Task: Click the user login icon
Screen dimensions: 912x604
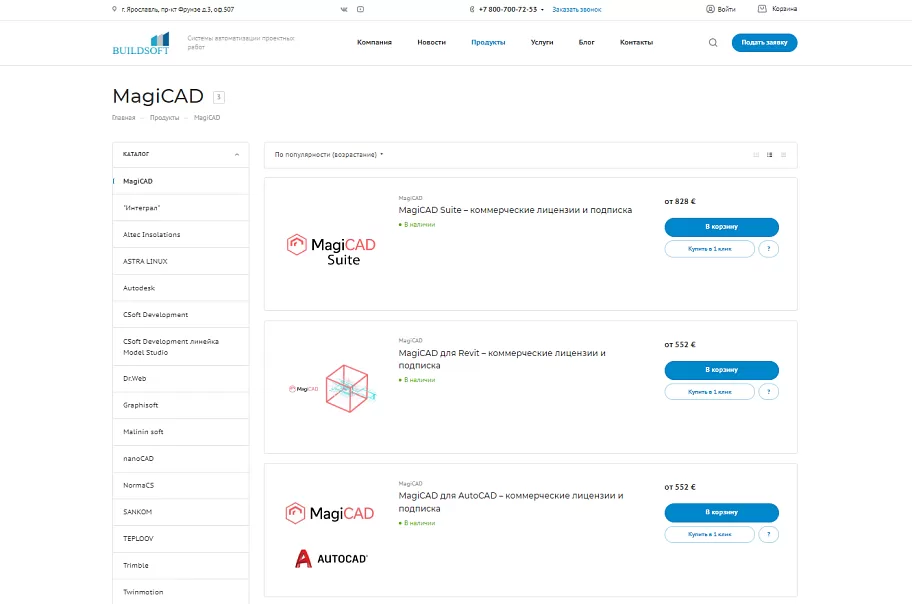Action: [710, 9]
